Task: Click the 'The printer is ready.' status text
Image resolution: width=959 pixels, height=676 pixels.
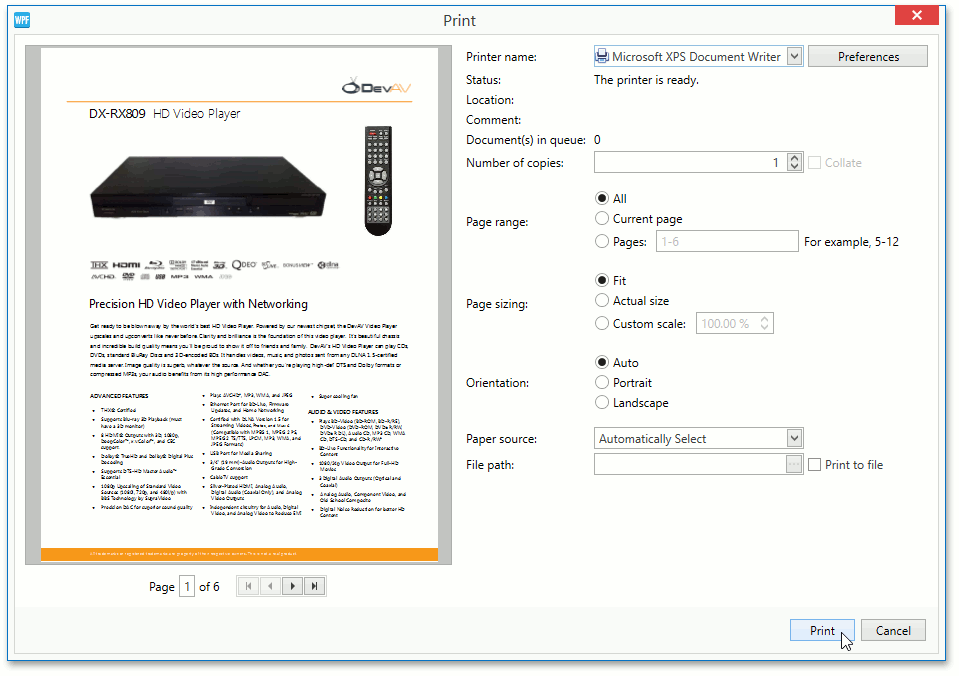Action: click(646, 80)
